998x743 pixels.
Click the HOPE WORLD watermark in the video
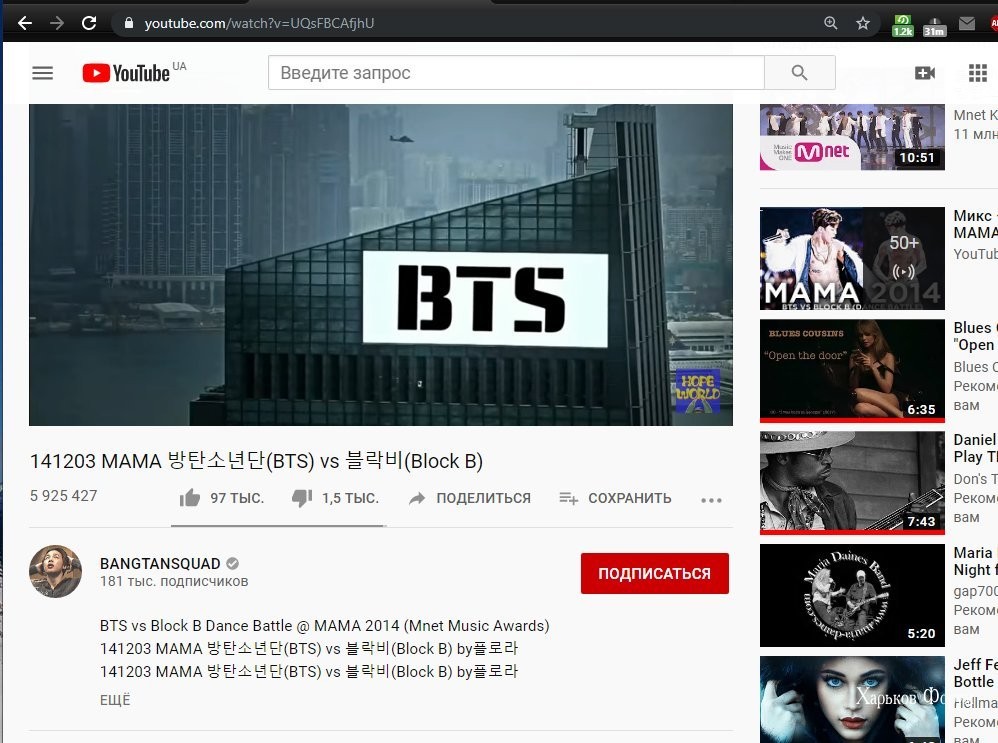click(x=698, y=390)
